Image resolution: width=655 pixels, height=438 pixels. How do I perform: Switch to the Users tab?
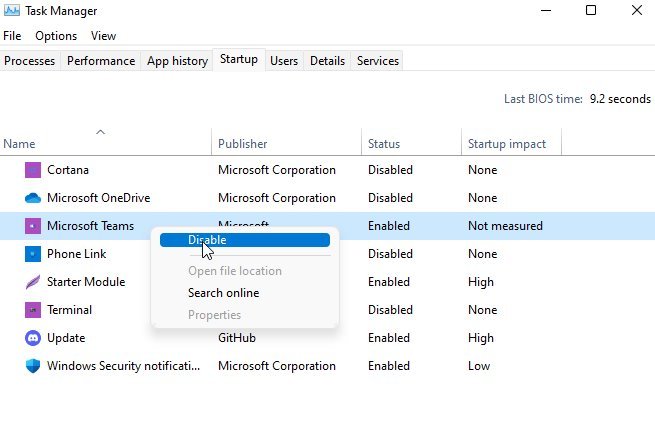[284, 61]
